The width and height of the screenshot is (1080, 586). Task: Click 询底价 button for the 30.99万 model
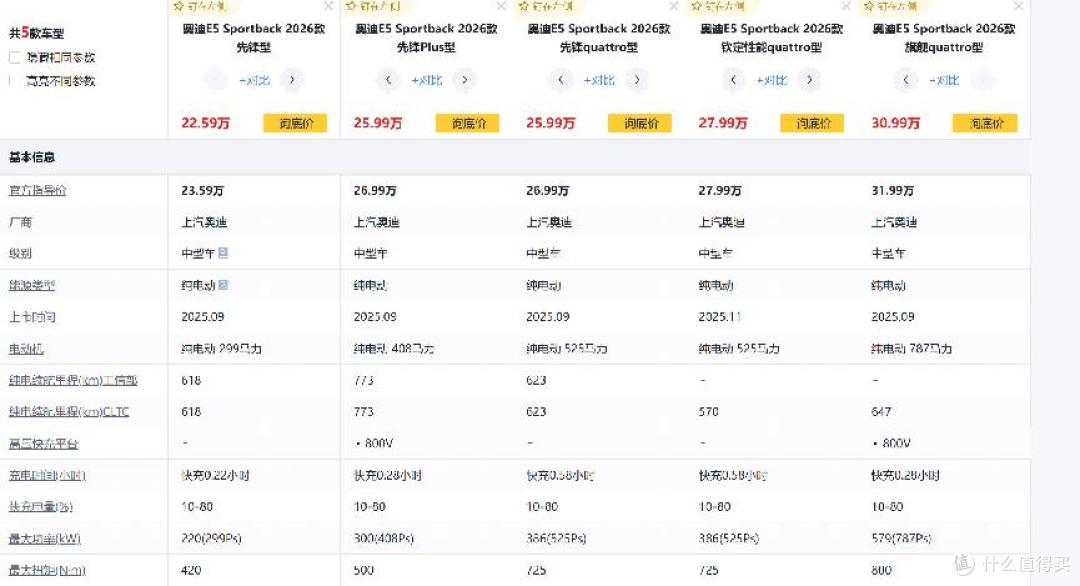point(986,123)
